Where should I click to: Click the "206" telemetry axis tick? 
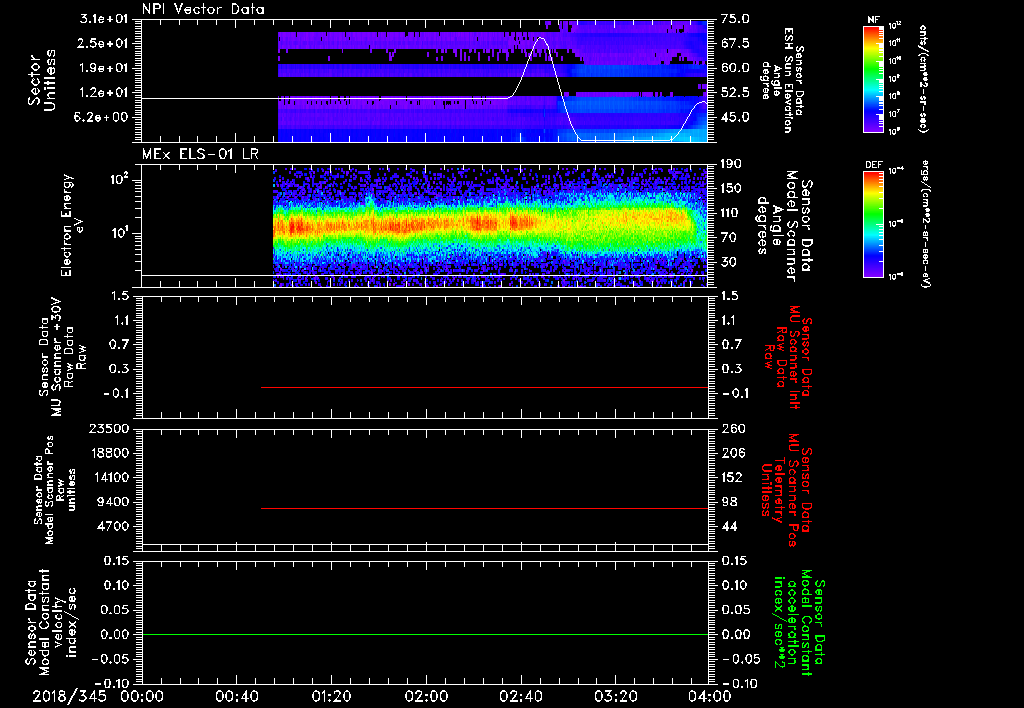731,453
